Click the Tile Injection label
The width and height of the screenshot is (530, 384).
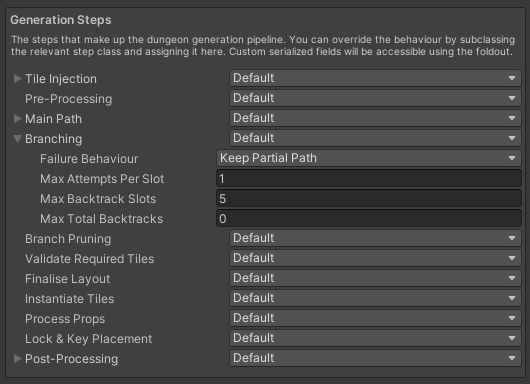pos(61,79)
